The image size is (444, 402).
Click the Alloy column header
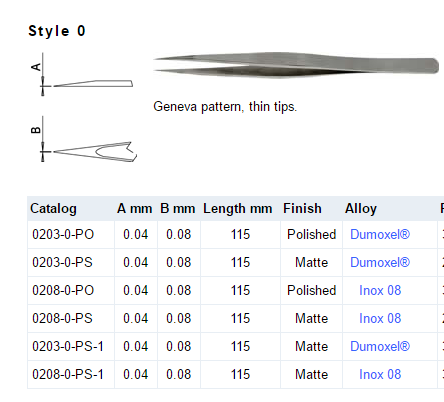click(361, 209)
